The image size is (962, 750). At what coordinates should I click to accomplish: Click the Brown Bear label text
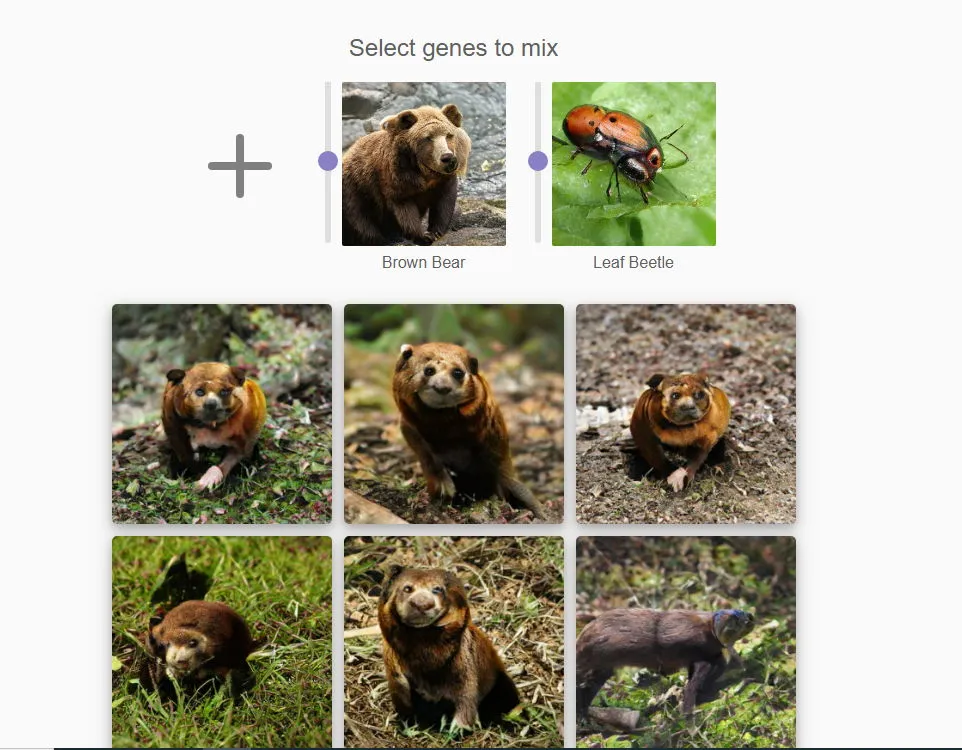point(423,263)
